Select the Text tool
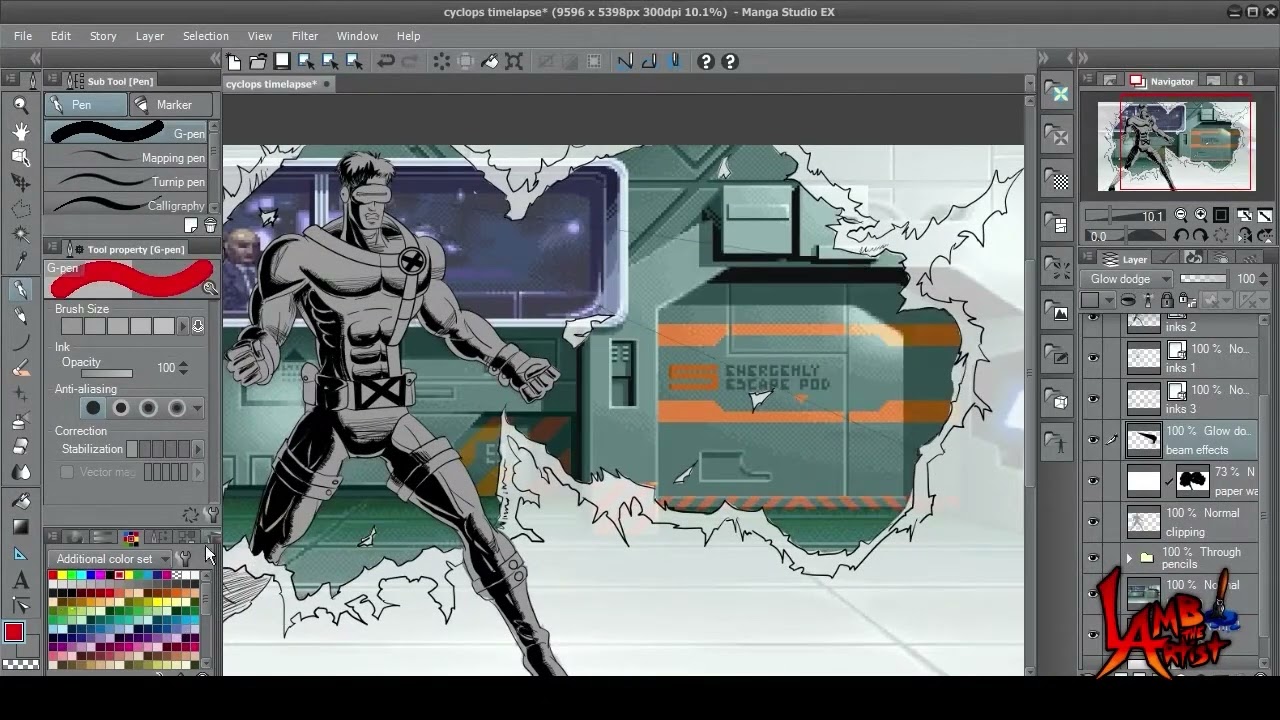The image size is (1280, 720). click(x=20, y=580)
